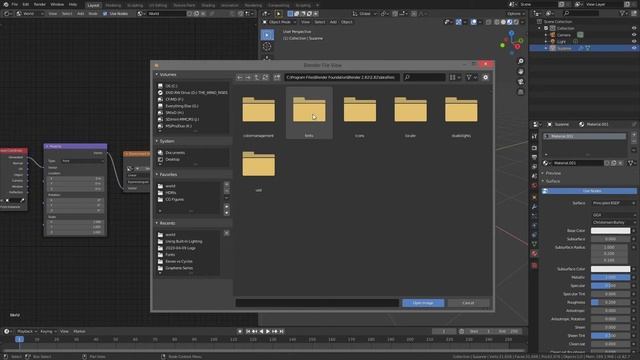Screen dimensions: 640x360
Task: Open the Tool properties tab
Action: tap(534, 136)
